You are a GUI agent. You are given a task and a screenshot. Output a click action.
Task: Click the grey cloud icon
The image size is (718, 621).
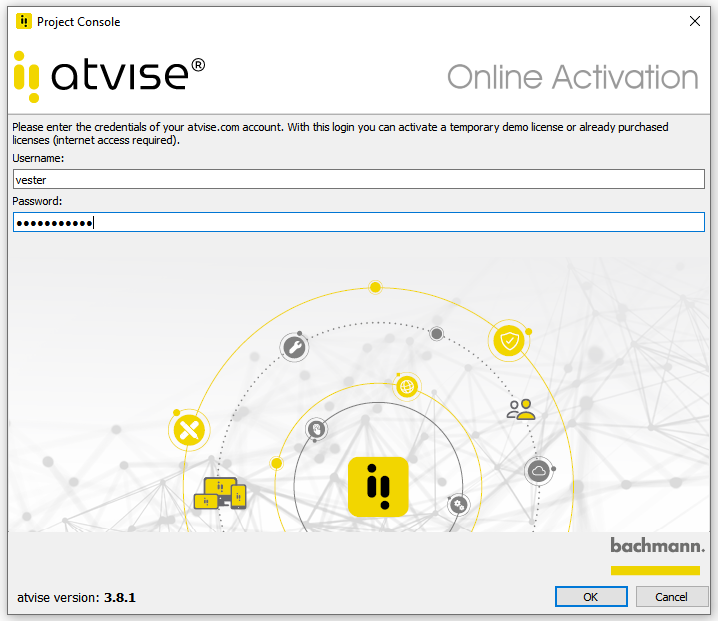coord(538,470)
